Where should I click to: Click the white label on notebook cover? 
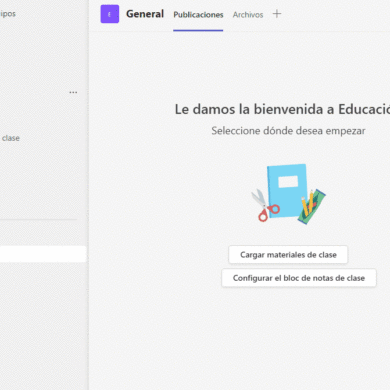pyautogui.click(x=288, y=182)
